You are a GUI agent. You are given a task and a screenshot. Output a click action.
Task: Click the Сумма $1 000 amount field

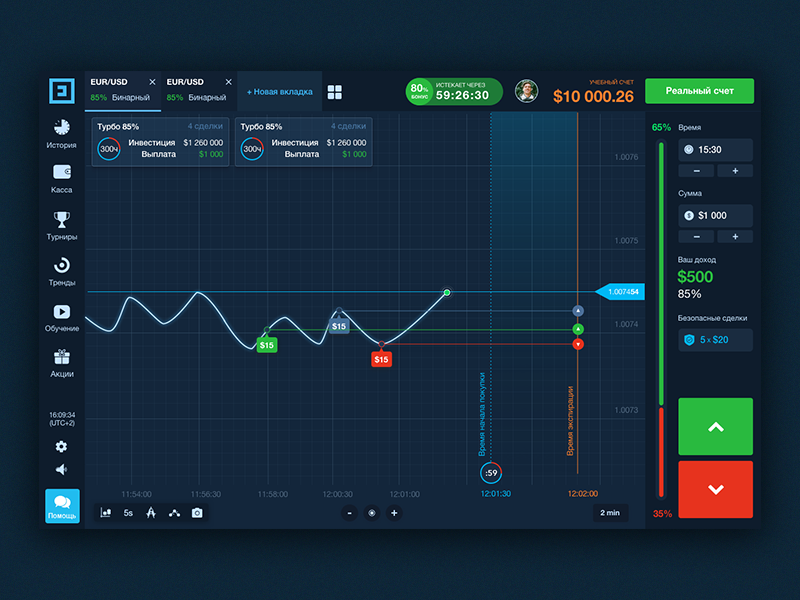[715, 216]
